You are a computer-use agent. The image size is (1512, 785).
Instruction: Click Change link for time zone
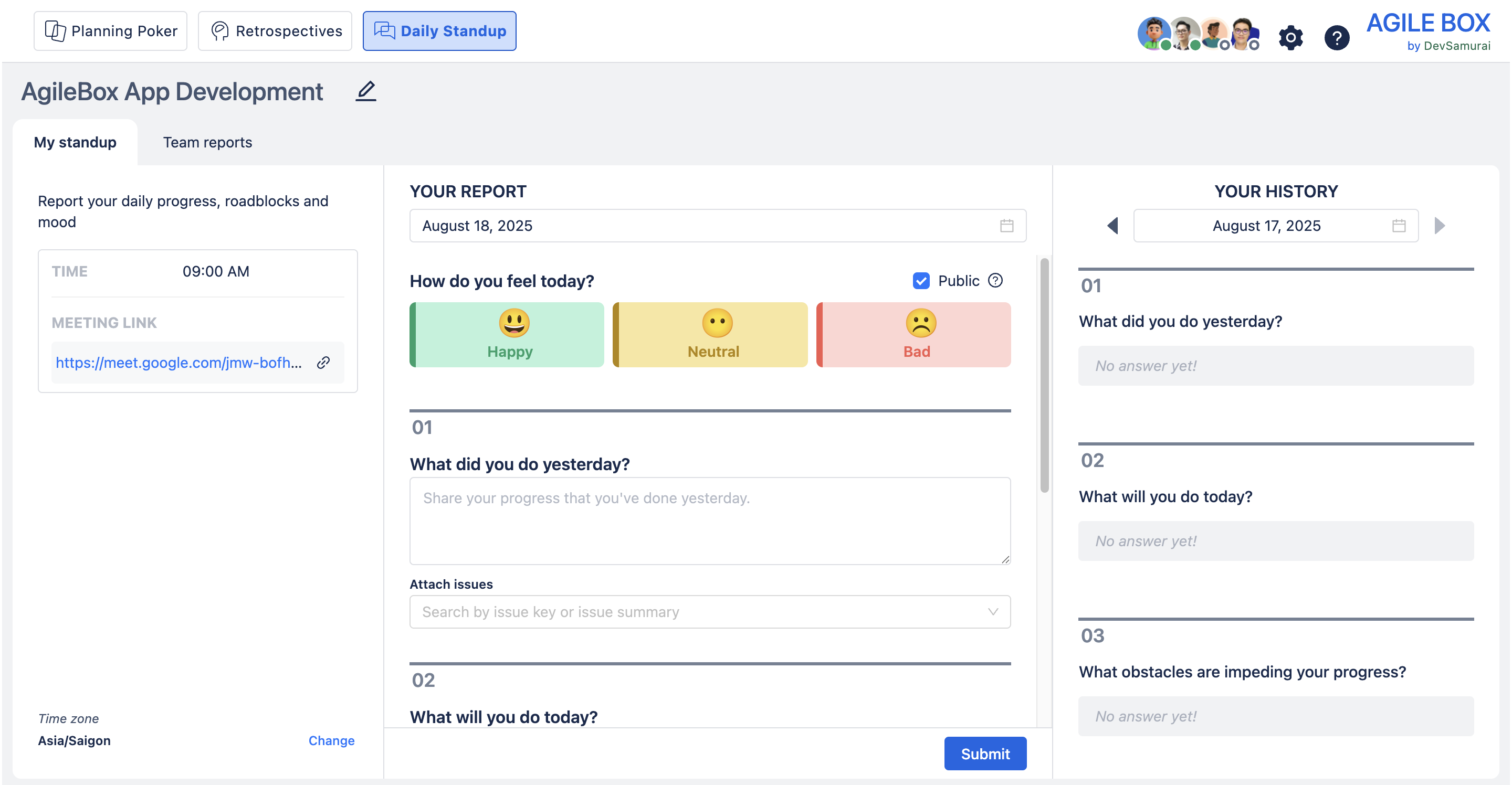coord(331,740)
